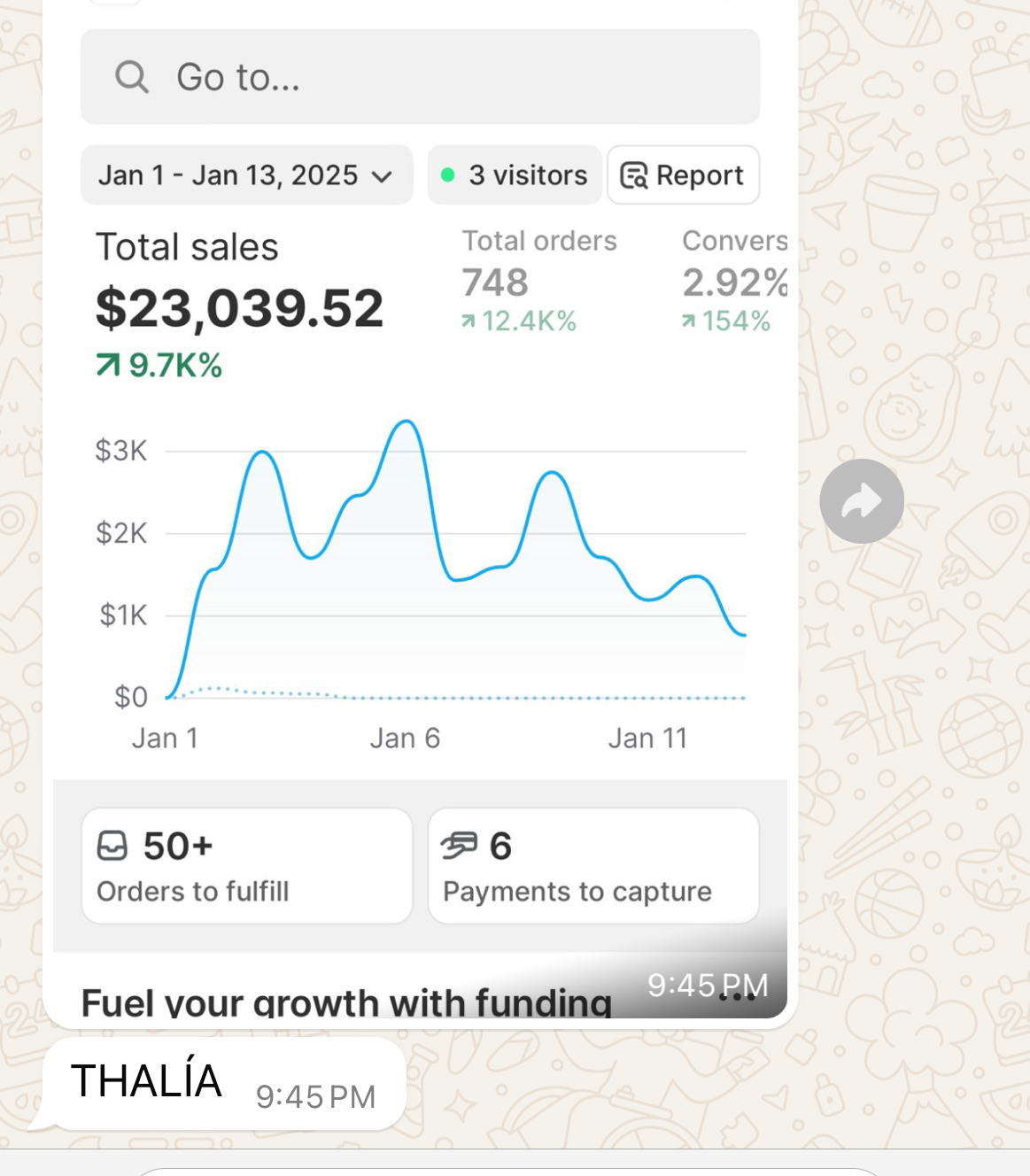Click the payment hand icon beside 6

tap(459, 846)
